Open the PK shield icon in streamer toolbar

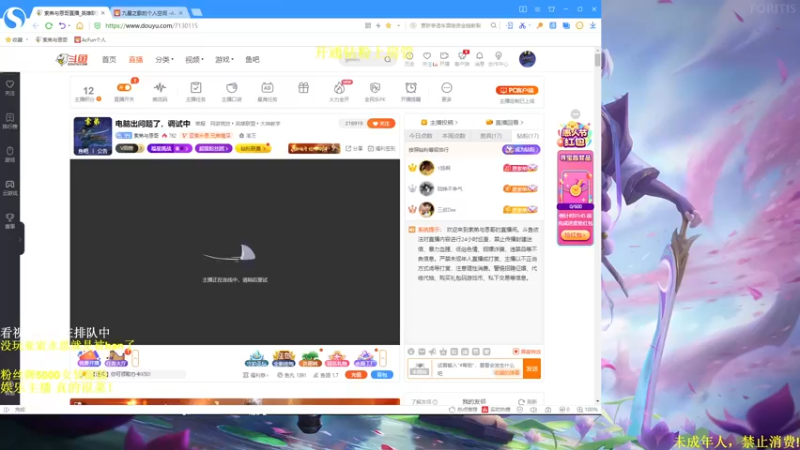pyautogui.click(x=375, y=88)
